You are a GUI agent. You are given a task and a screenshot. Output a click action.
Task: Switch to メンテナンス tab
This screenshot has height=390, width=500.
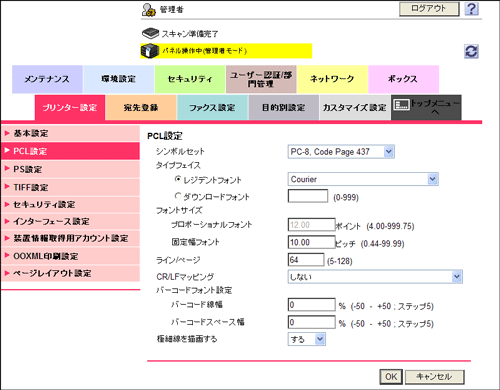[47, 79]
